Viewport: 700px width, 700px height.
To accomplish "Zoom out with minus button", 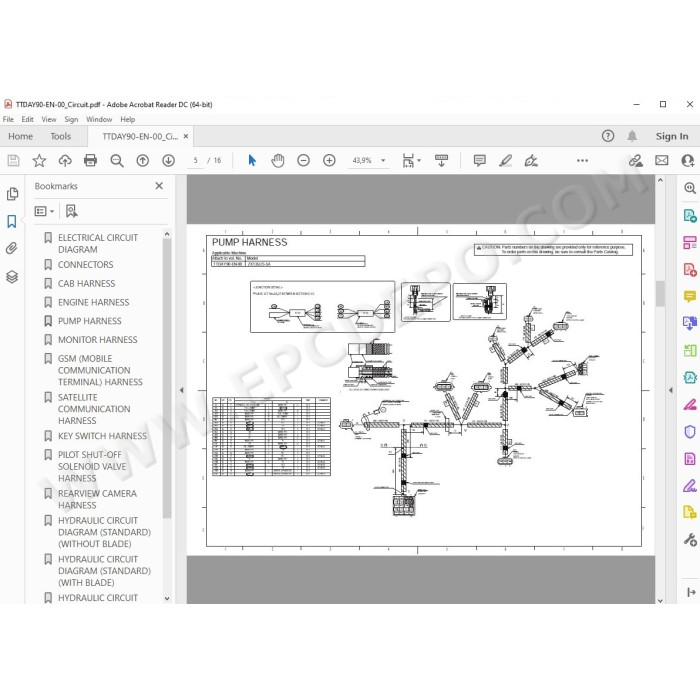I will click(x=303, y=160).
